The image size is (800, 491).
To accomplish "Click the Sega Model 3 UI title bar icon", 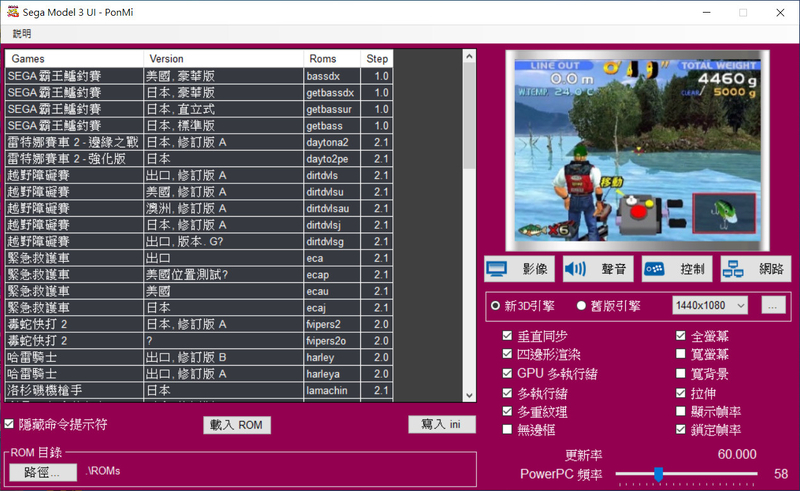I will [x=13, y=12].
